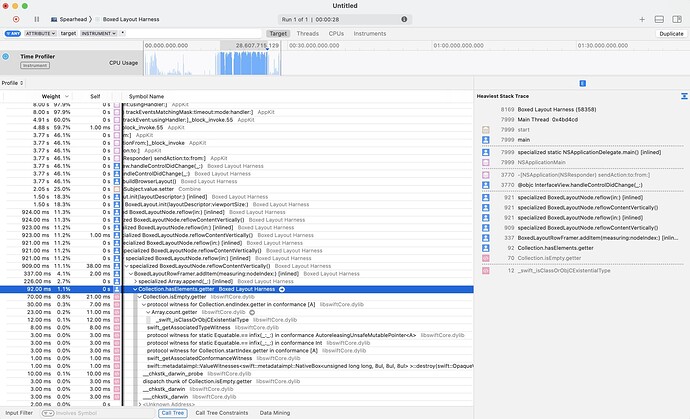Click the collapse-trace icon beside Heaviest Stack Trace
The width and height of the screenshot is (690, 419).
(x=684, y=96)
